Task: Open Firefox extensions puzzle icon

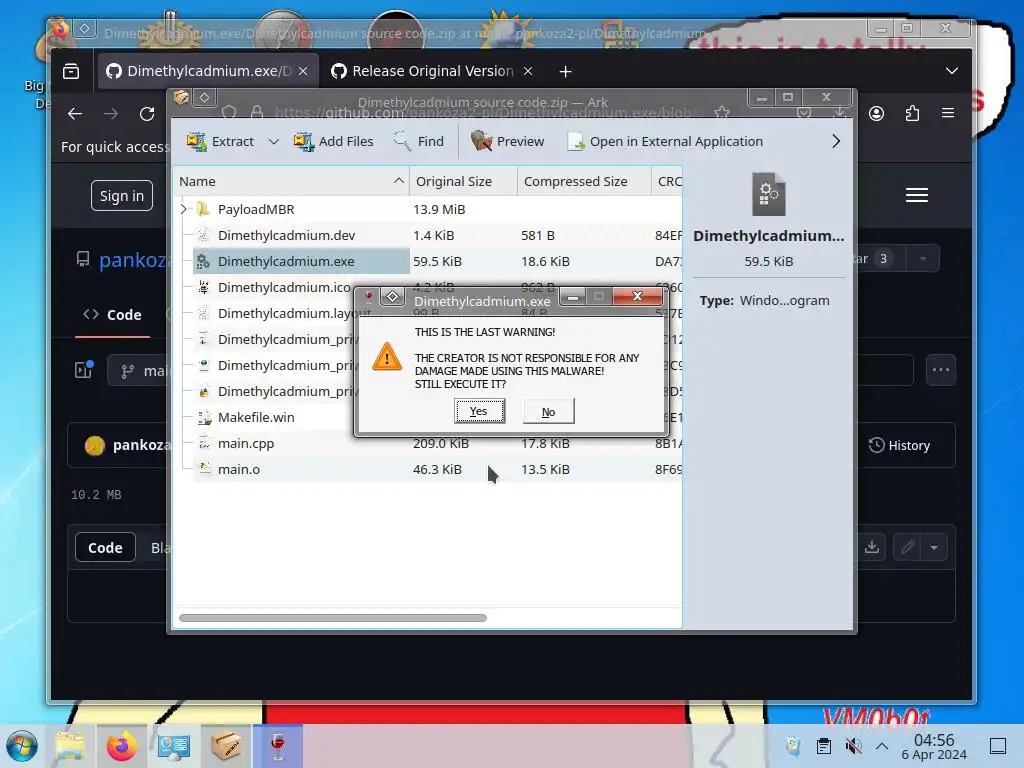Action: click(912, 114)
